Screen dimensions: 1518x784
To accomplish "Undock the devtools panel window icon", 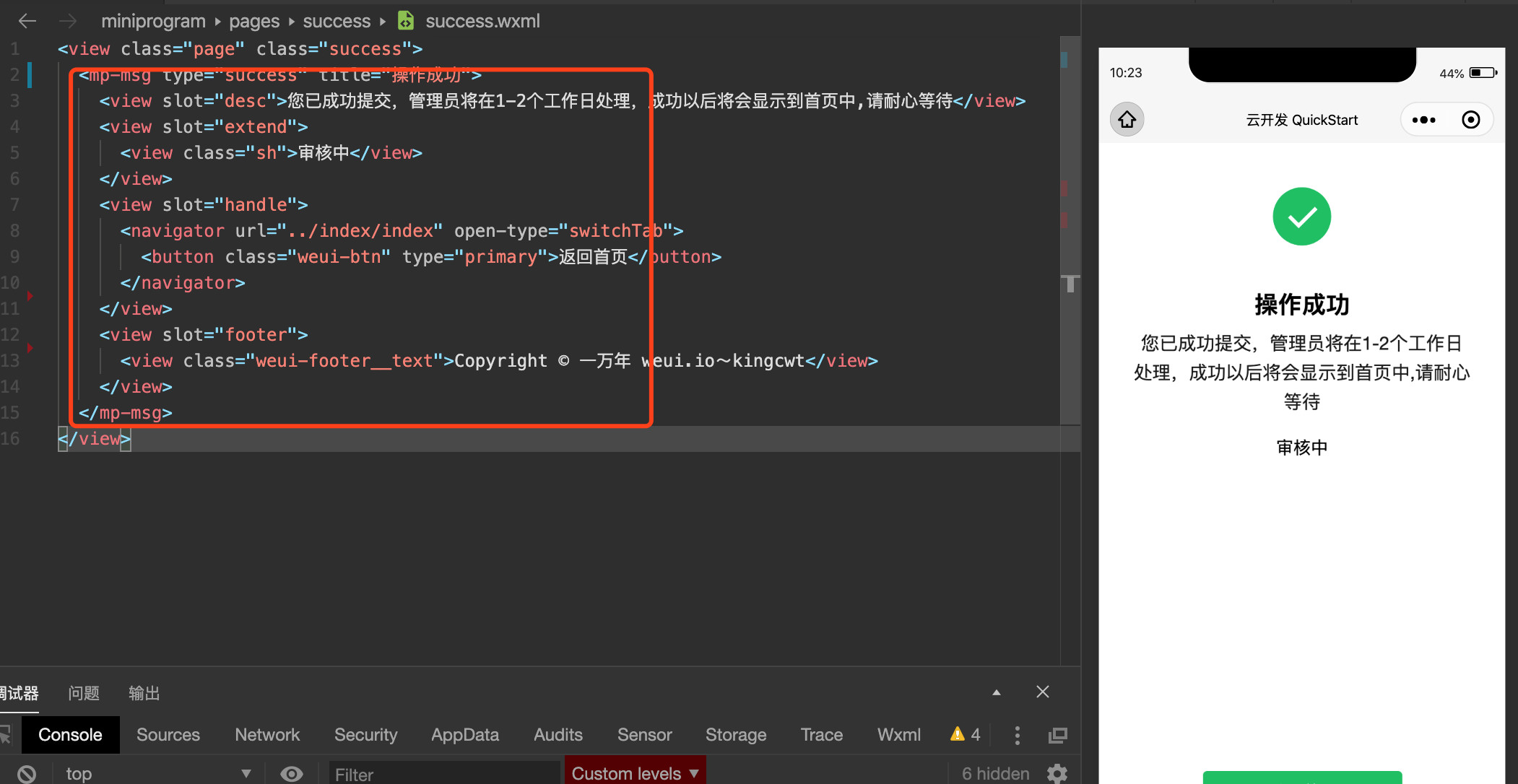I will pos(1058,735).
